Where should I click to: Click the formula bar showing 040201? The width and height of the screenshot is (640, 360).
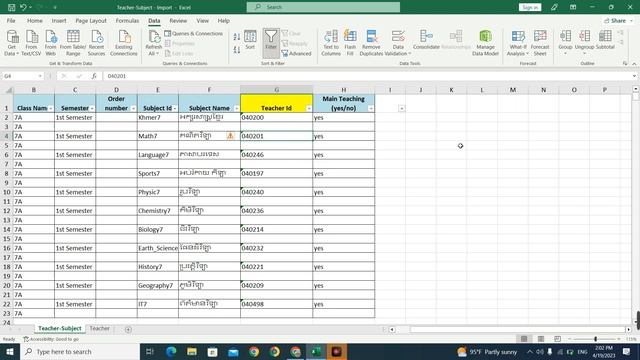pos(367,76)
